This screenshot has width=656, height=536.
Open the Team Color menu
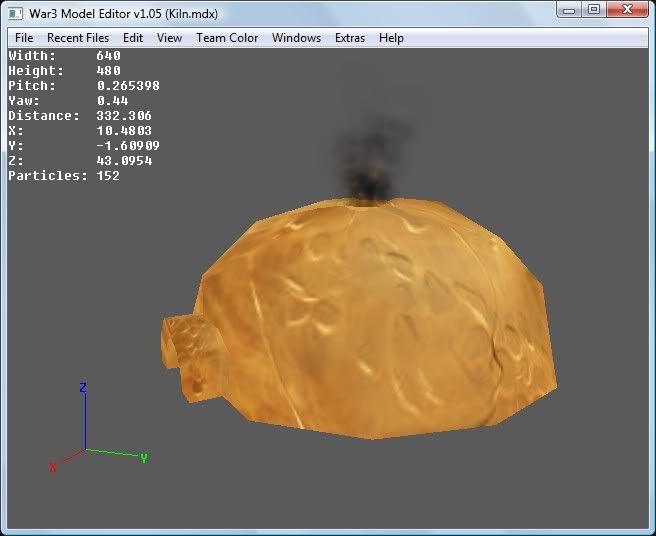coord(227,38)
